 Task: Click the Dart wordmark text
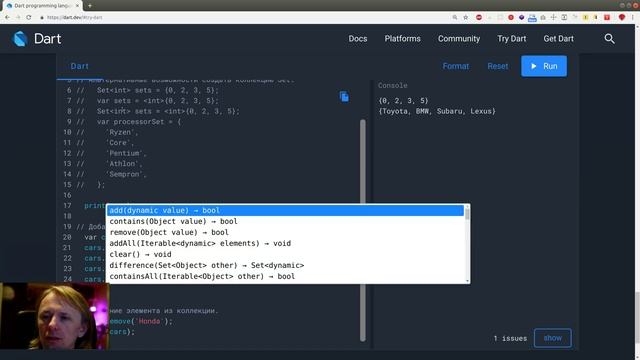47,39
